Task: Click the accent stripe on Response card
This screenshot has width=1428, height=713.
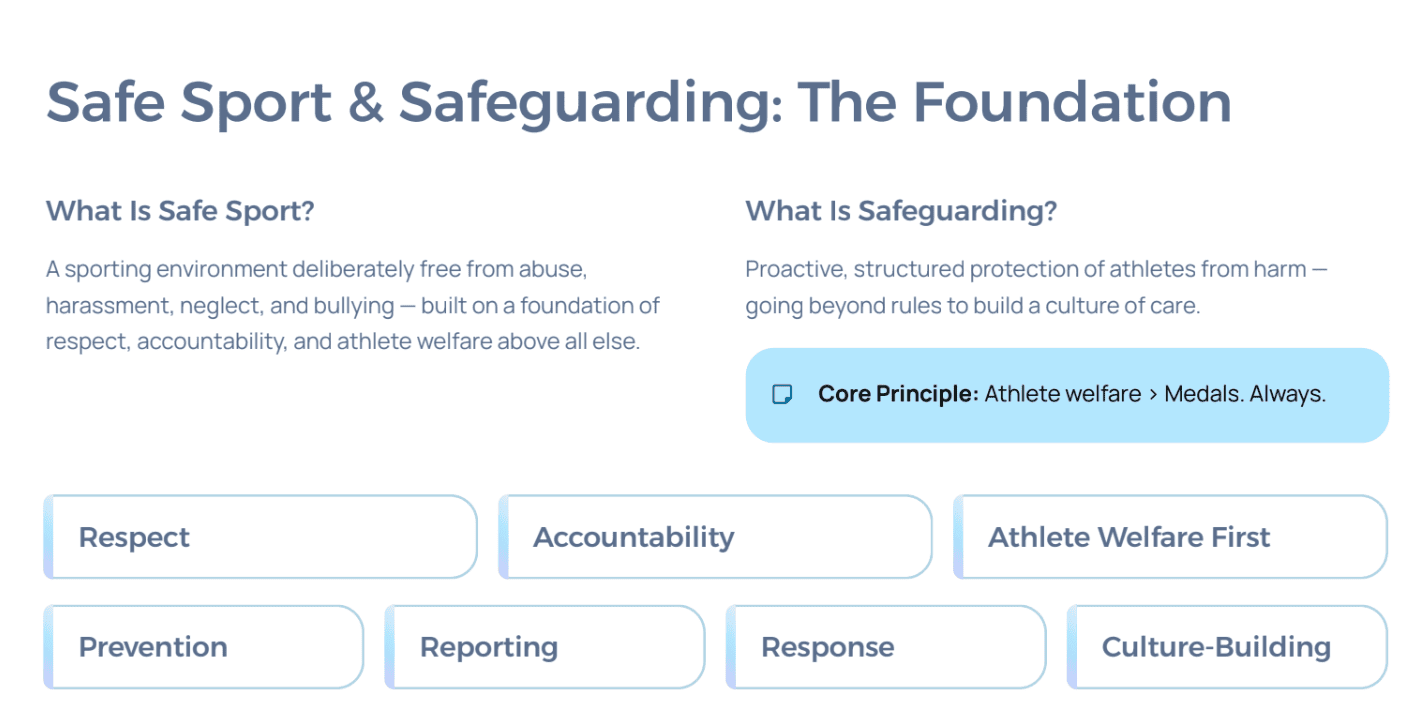Action: (731, 647)
